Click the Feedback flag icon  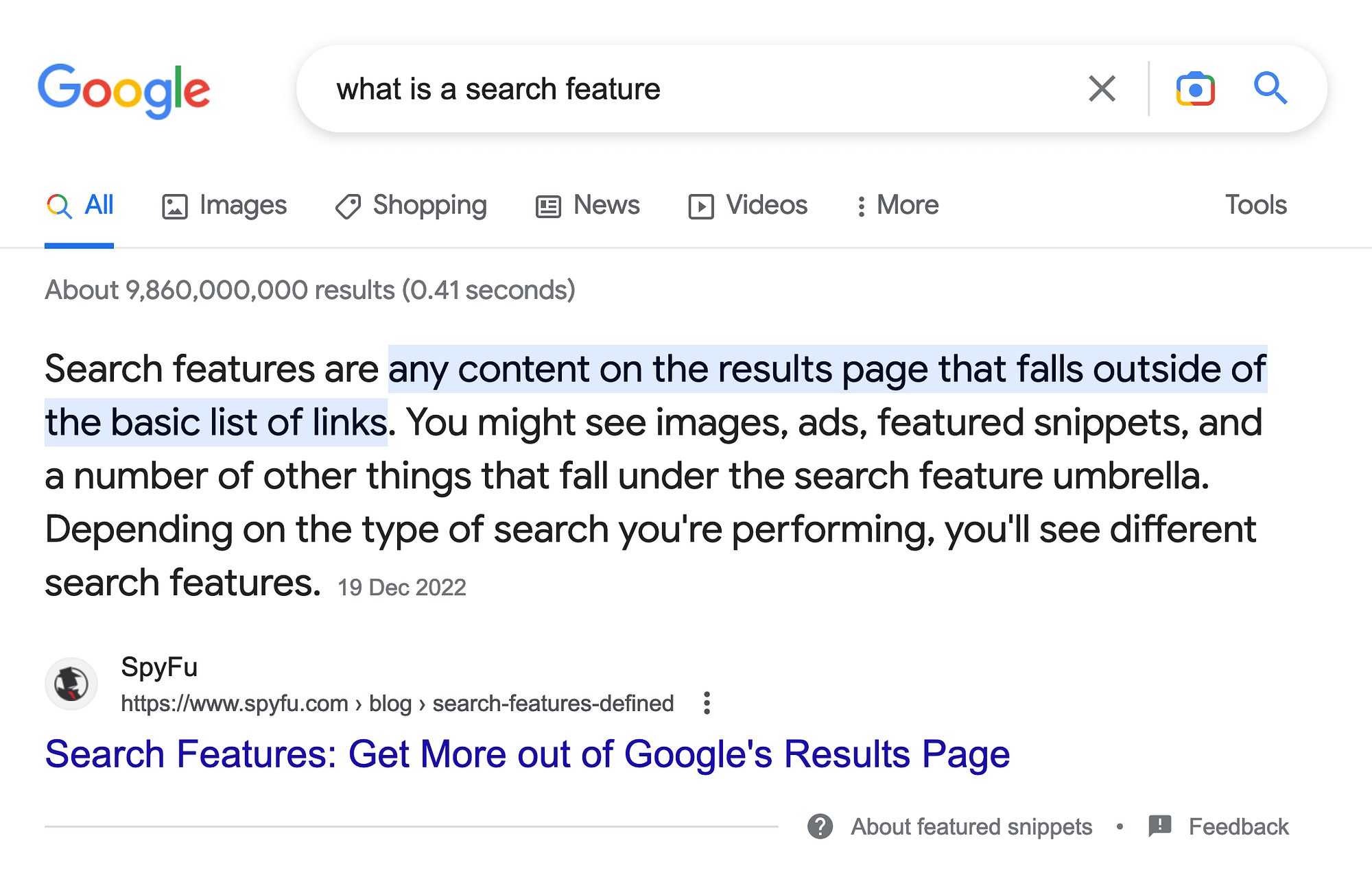tap(1159, 826)
